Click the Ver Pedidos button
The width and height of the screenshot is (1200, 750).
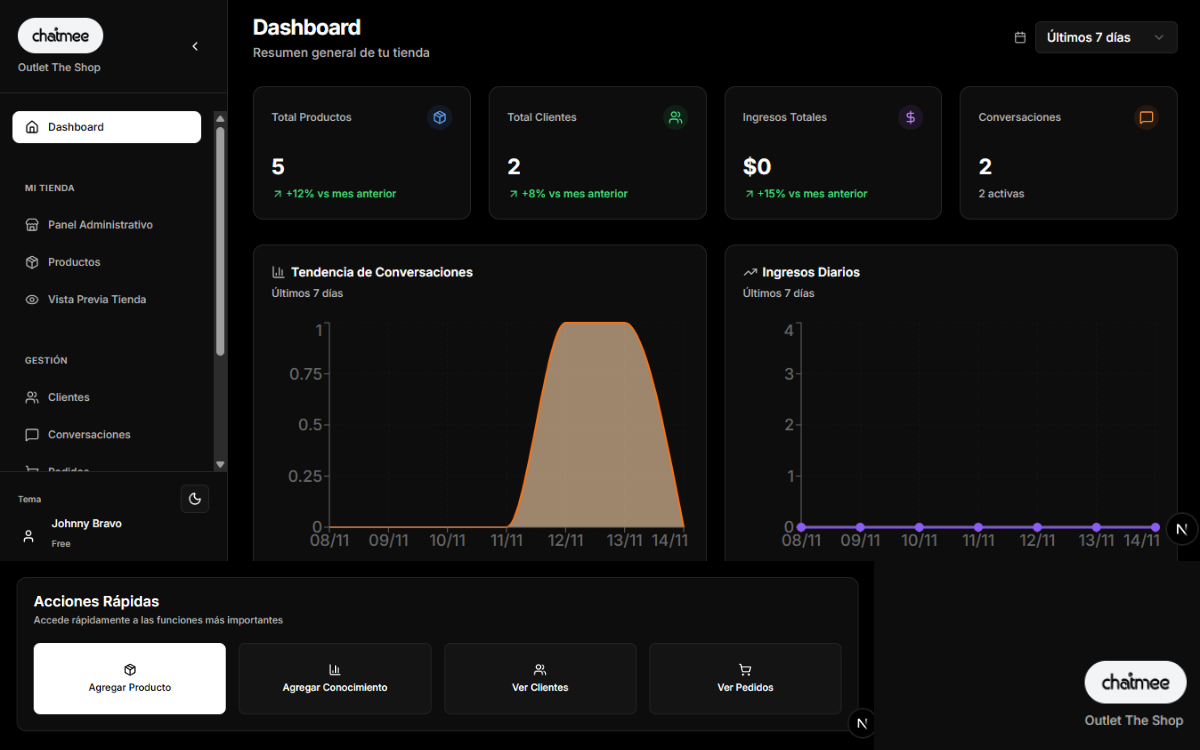click(x=745, y=679)
